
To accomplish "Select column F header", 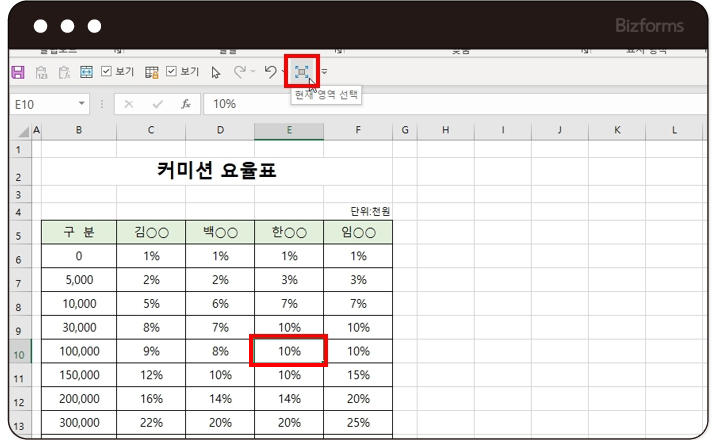I will coord(358,130).
